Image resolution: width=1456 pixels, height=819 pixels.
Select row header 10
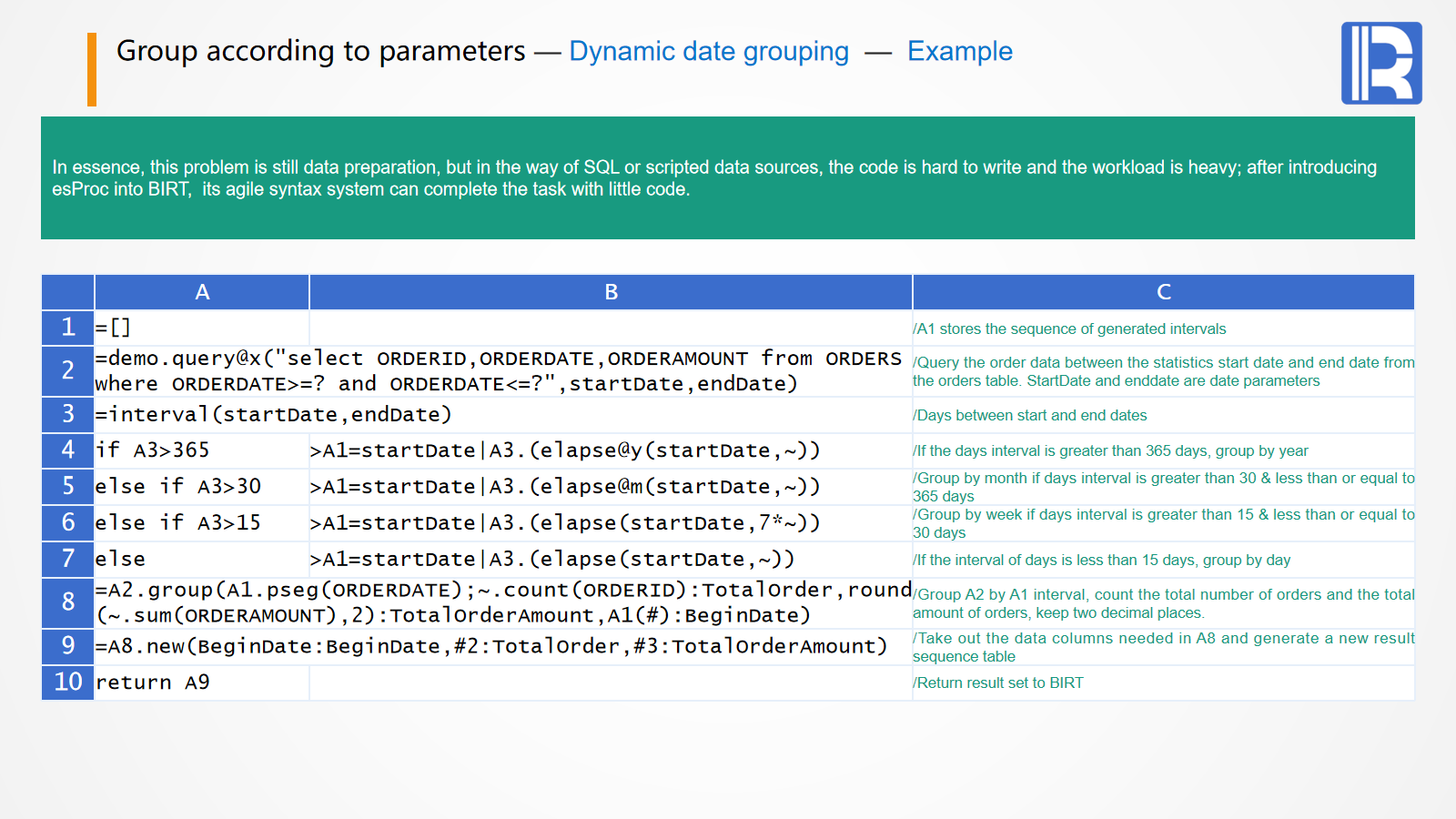tap(68, 682)
